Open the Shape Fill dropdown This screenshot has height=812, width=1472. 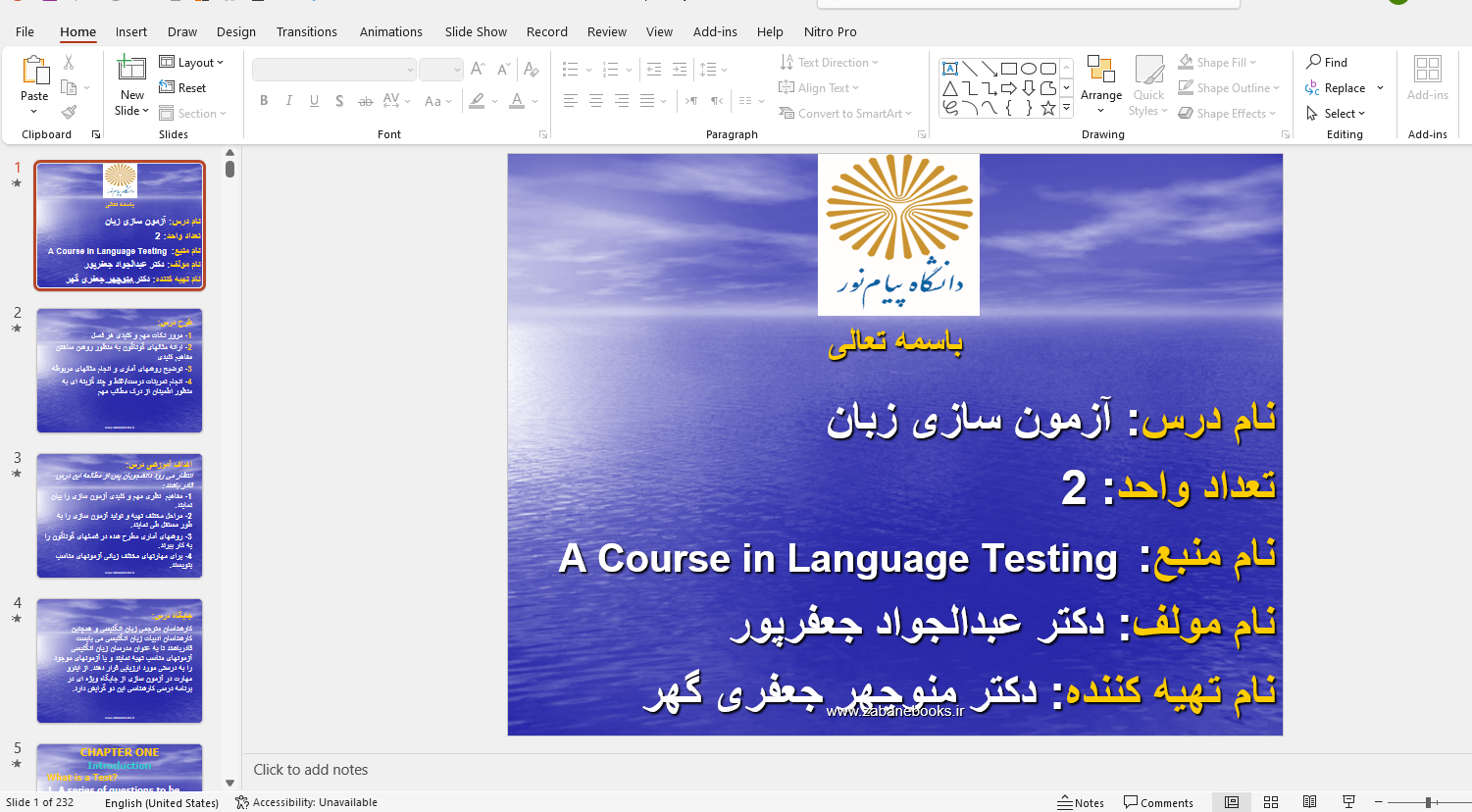[1217, 62]
